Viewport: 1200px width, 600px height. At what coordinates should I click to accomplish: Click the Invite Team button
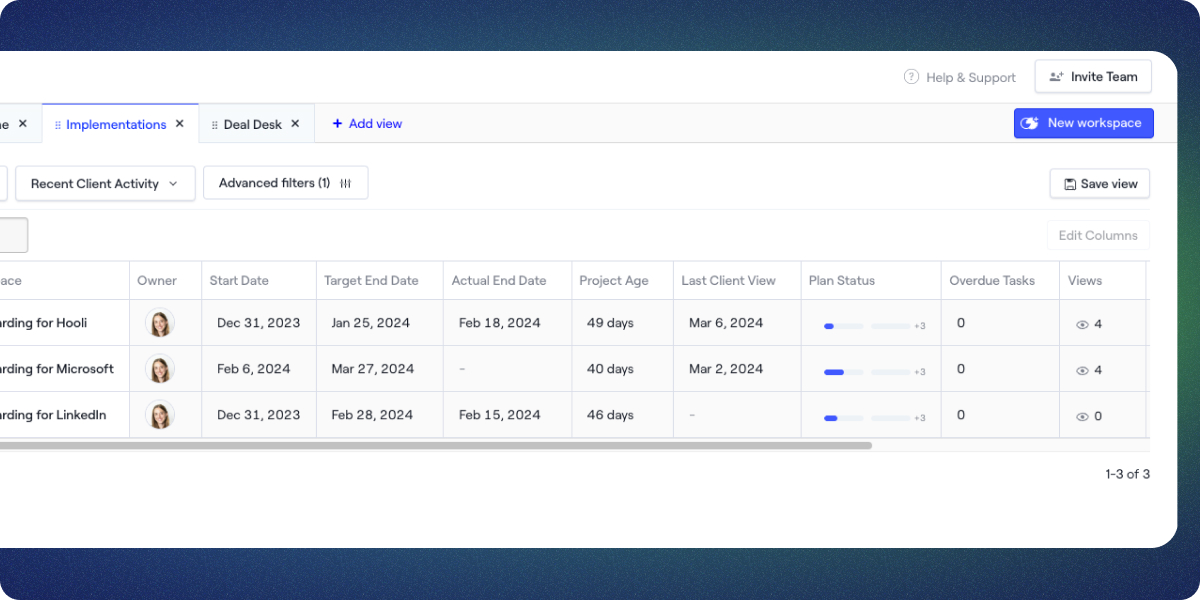click(x=1093, y=77)
